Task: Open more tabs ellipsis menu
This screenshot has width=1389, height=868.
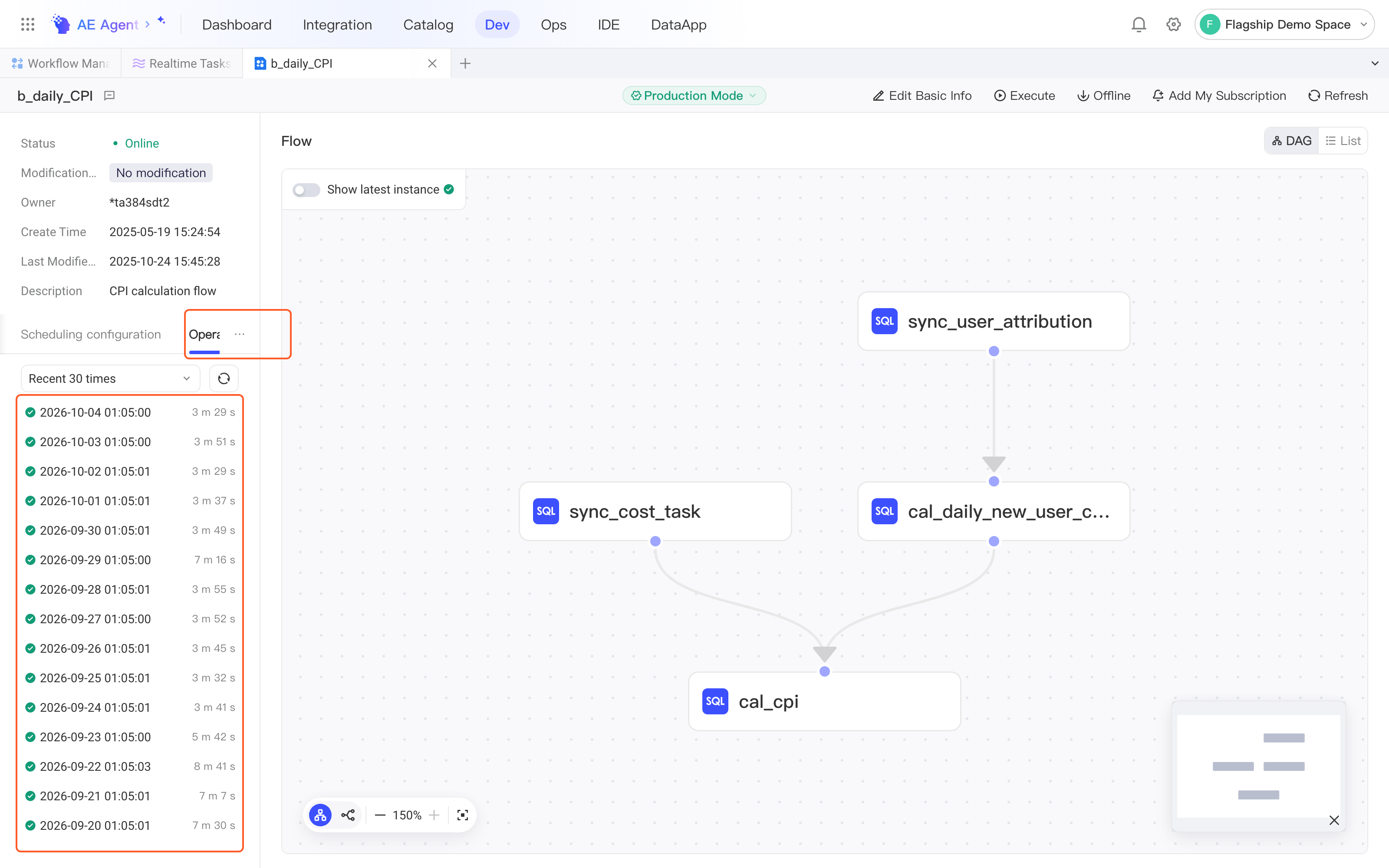Action: 240,334
